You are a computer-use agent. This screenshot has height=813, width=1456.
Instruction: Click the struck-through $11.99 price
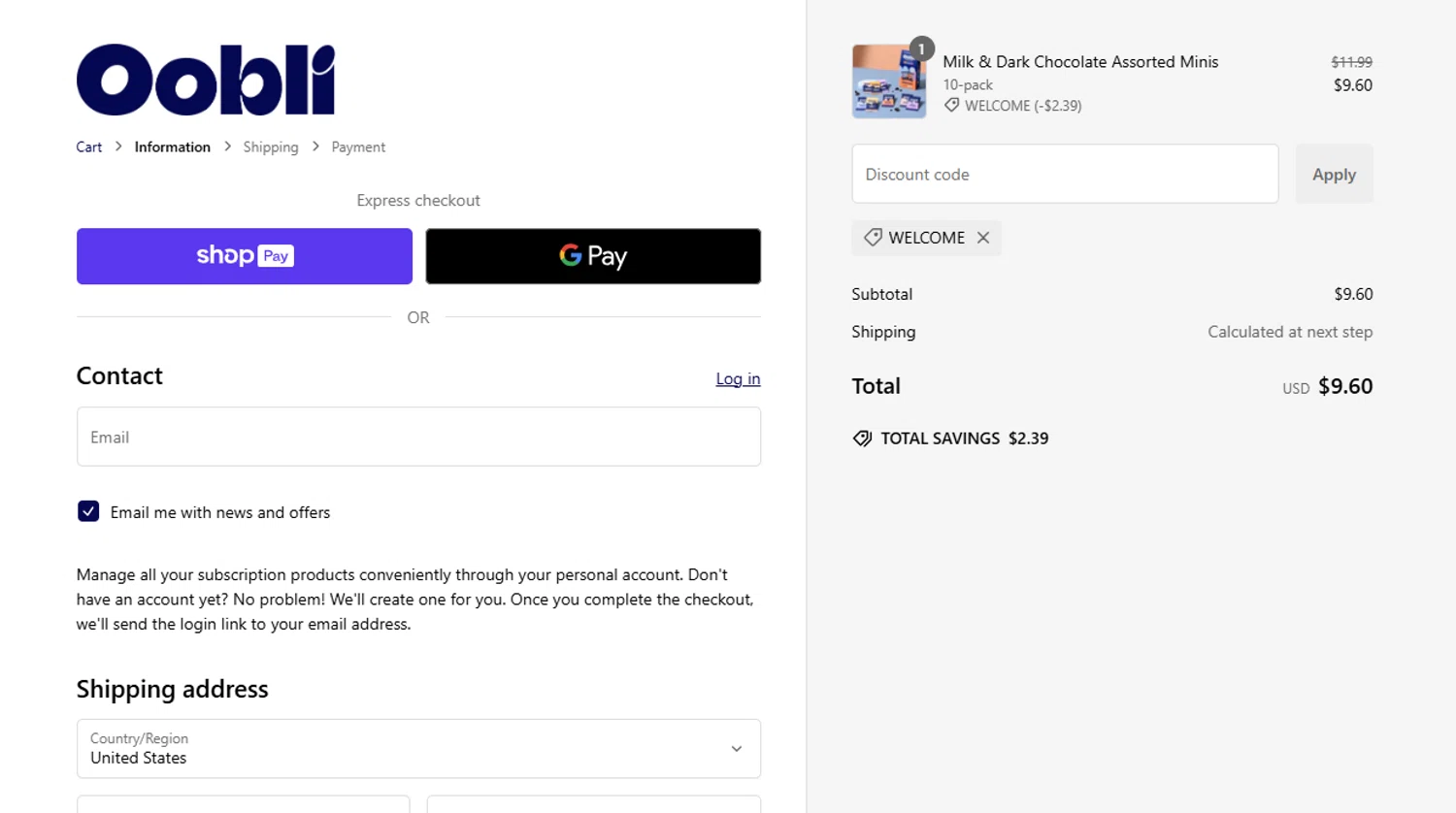coord(1351,62)
